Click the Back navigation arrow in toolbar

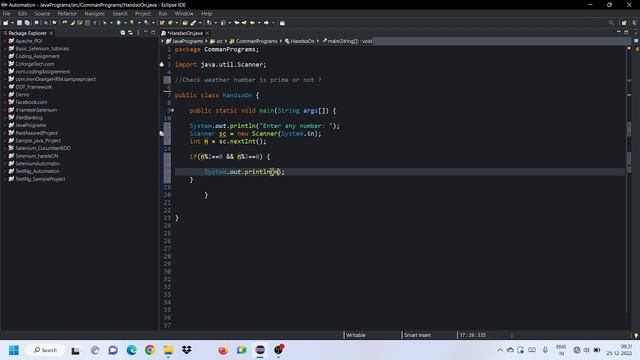click(252, 23)
